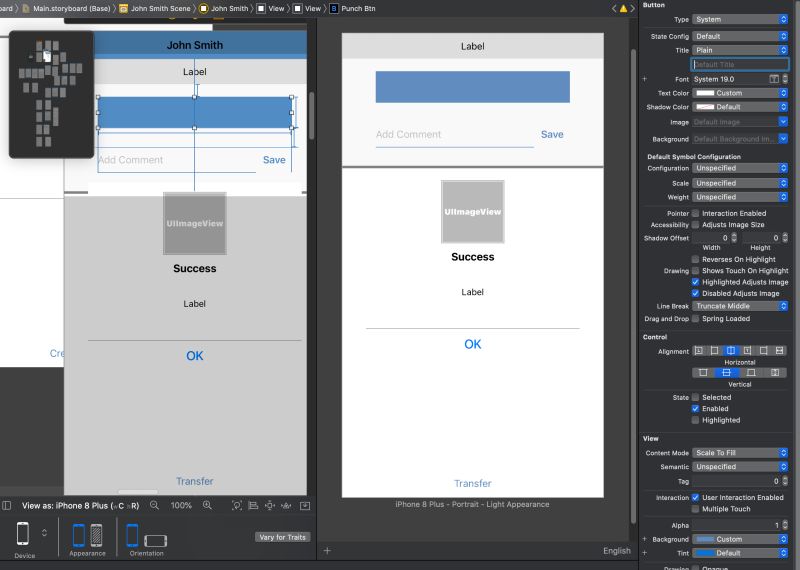Open Resolve Auto Layout Issues icon
The height and width of the screenshot is (570, 800).
(x=286, y=506)
